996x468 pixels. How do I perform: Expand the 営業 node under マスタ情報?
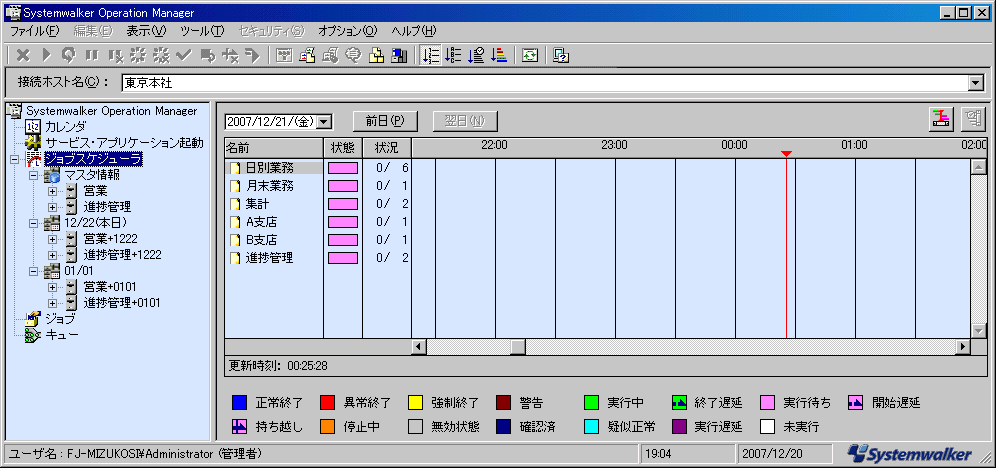53,191
